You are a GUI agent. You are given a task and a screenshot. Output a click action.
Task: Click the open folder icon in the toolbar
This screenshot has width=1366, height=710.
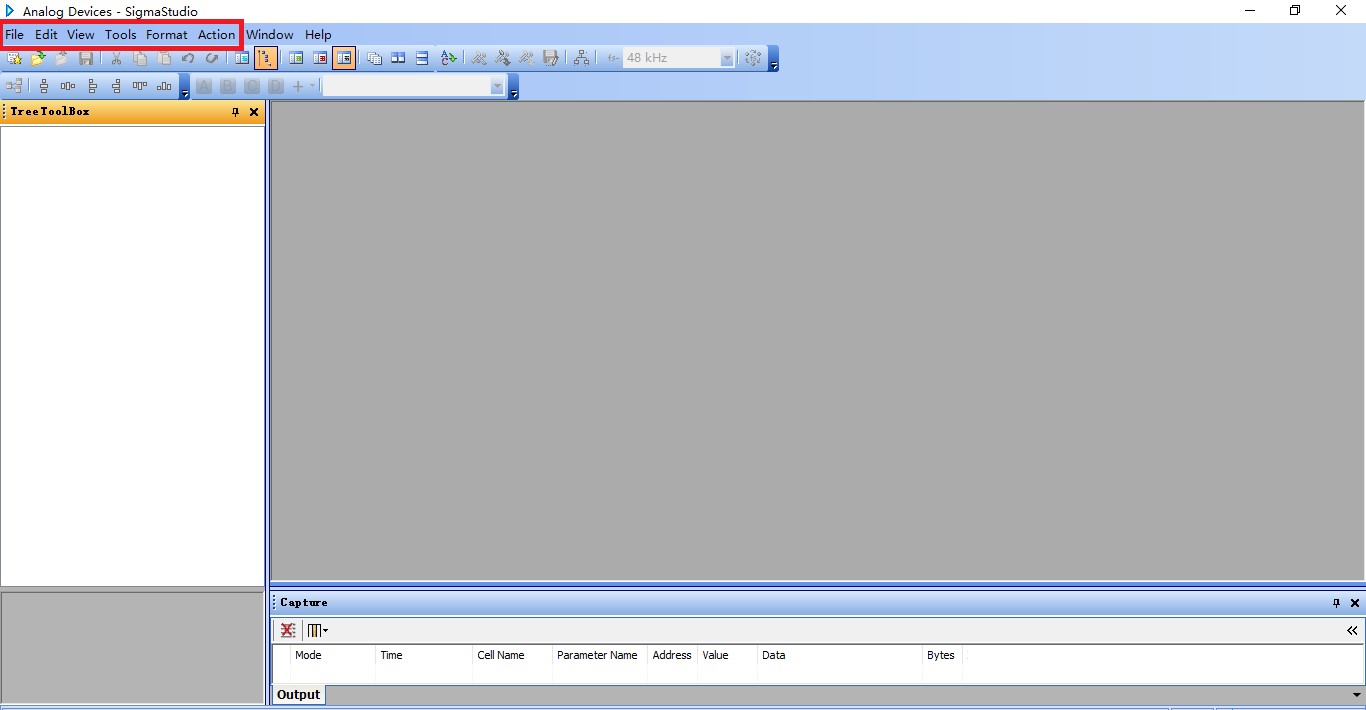pyautogui.click(x=38, y=58)
